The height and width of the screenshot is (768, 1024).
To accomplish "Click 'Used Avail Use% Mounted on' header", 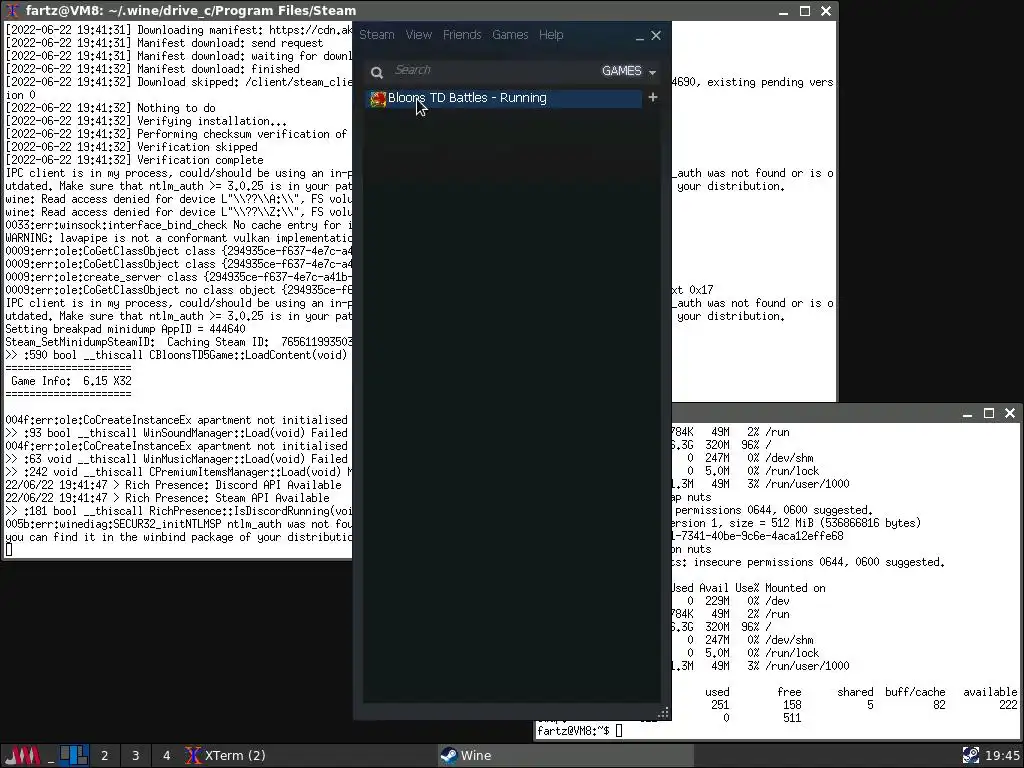I will pos(748,588).
